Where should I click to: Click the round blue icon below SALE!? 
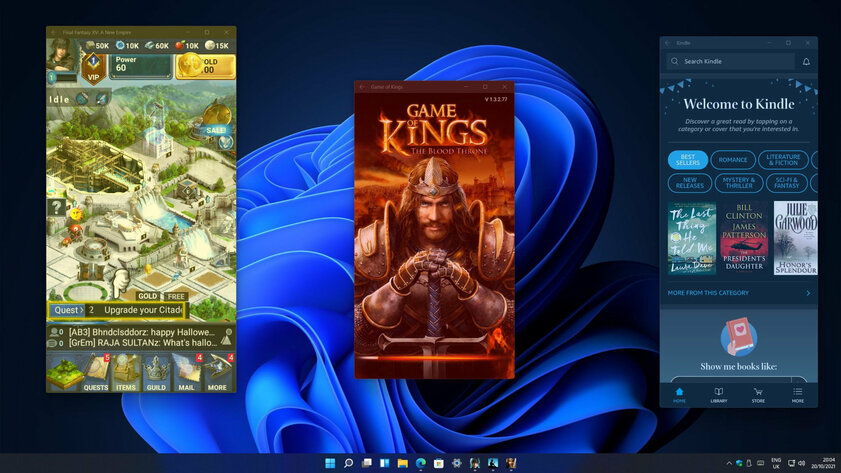[x=226, y=142]
